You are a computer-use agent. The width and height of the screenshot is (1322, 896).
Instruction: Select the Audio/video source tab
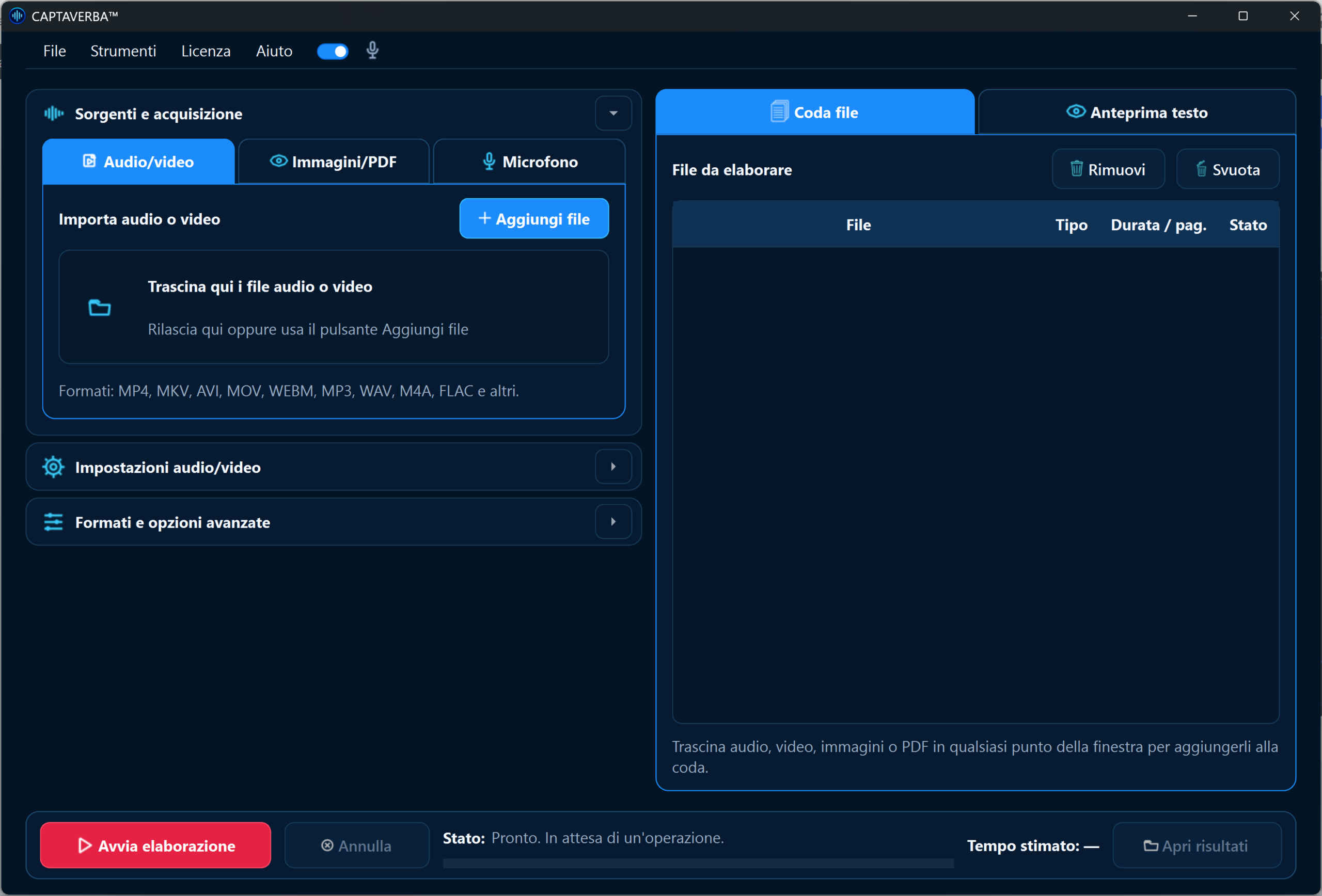coord(138,162)
